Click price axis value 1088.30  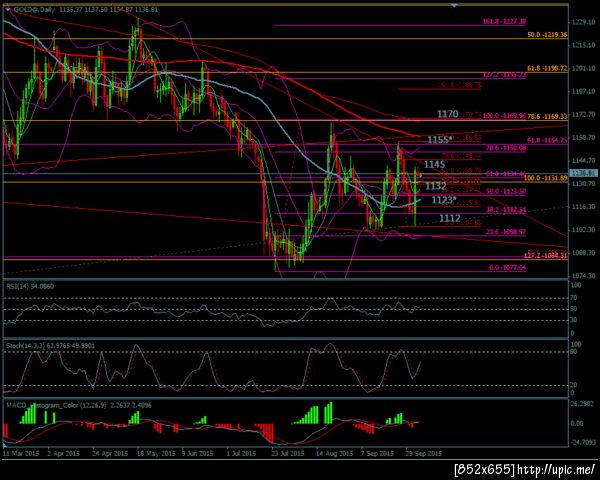pos(584,253)
